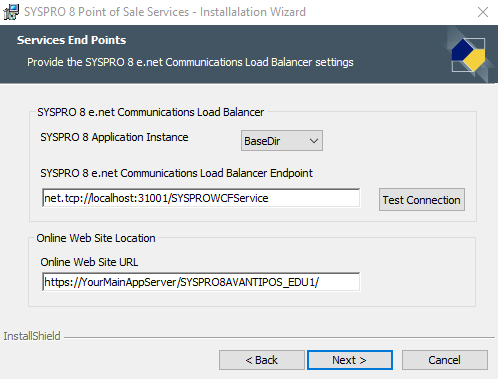
Task: Close the Installation Wizard window
Action: 483,12
